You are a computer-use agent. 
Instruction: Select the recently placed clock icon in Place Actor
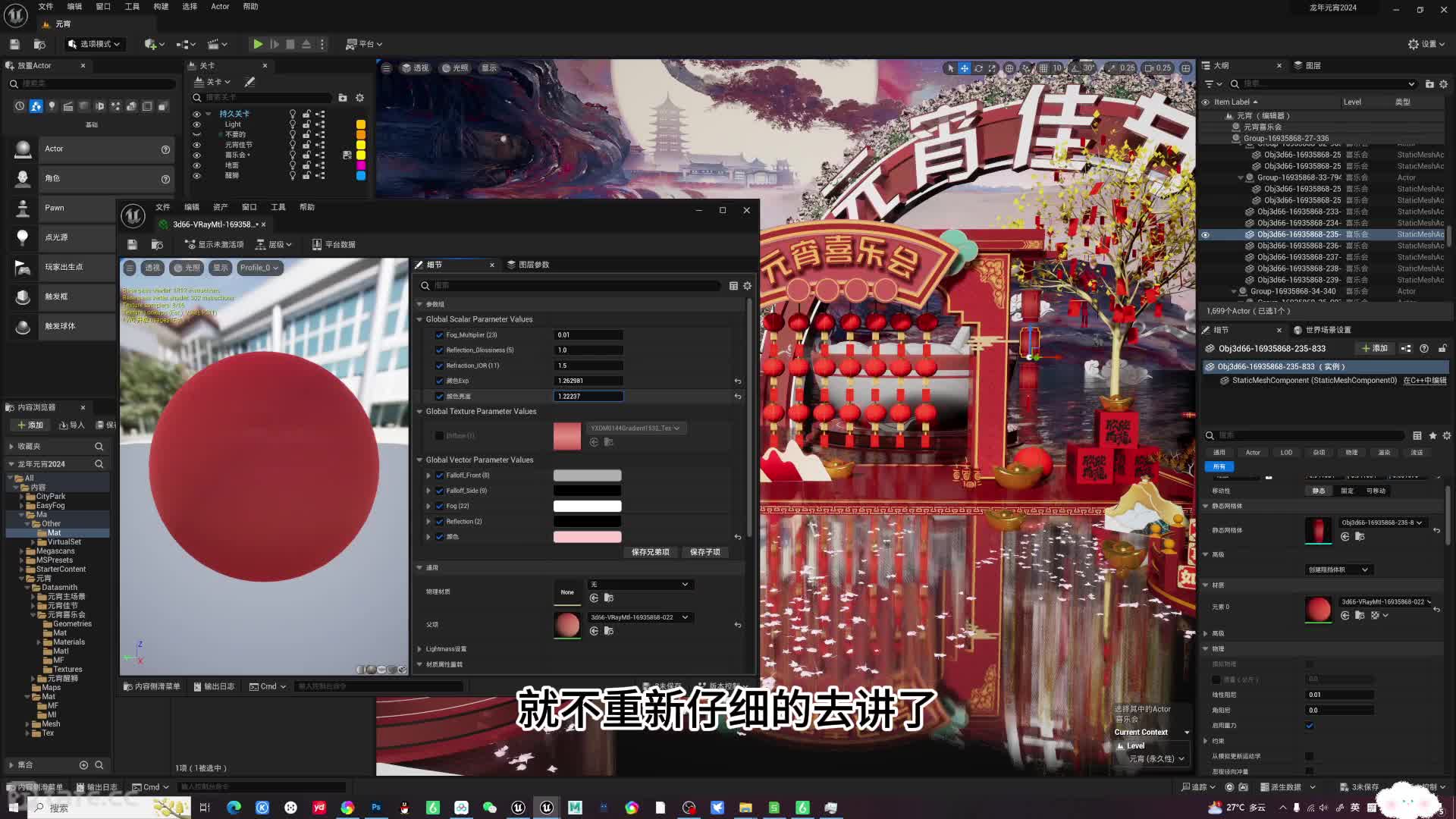20,106
